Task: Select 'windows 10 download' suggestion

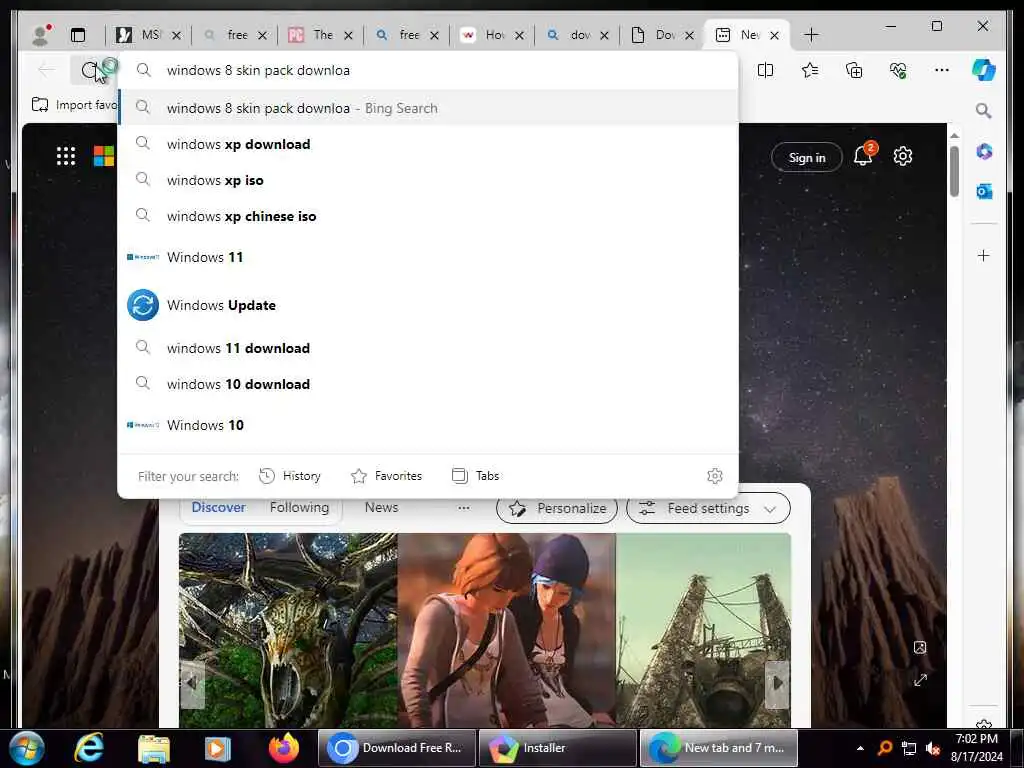Action: 428,384
